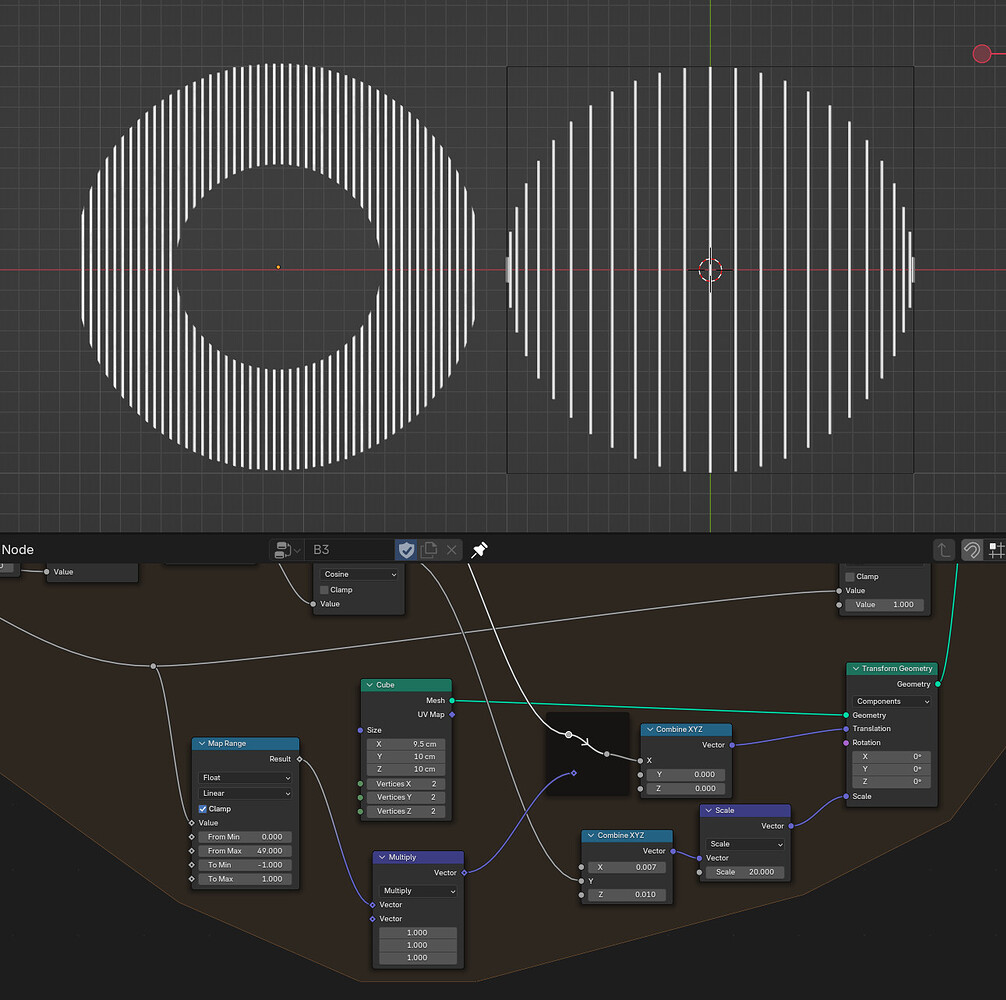Select the Map Range Result output socket
This screenshot has height=1000, width=1006.
point(300,759)
